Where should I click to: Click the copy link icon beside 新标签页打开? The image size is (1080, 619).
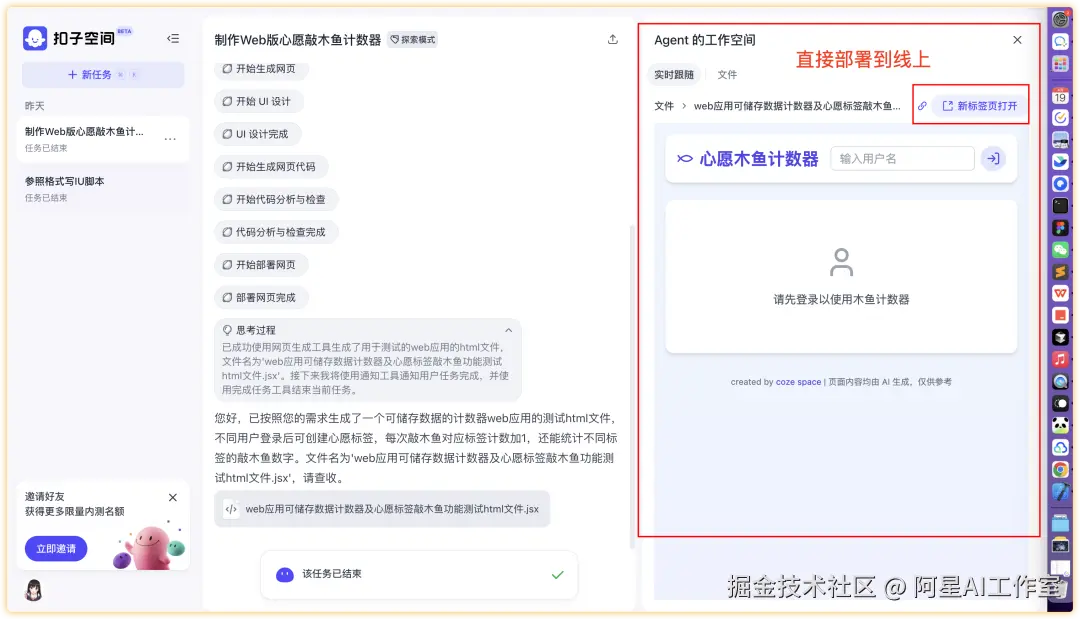point(921,104)
